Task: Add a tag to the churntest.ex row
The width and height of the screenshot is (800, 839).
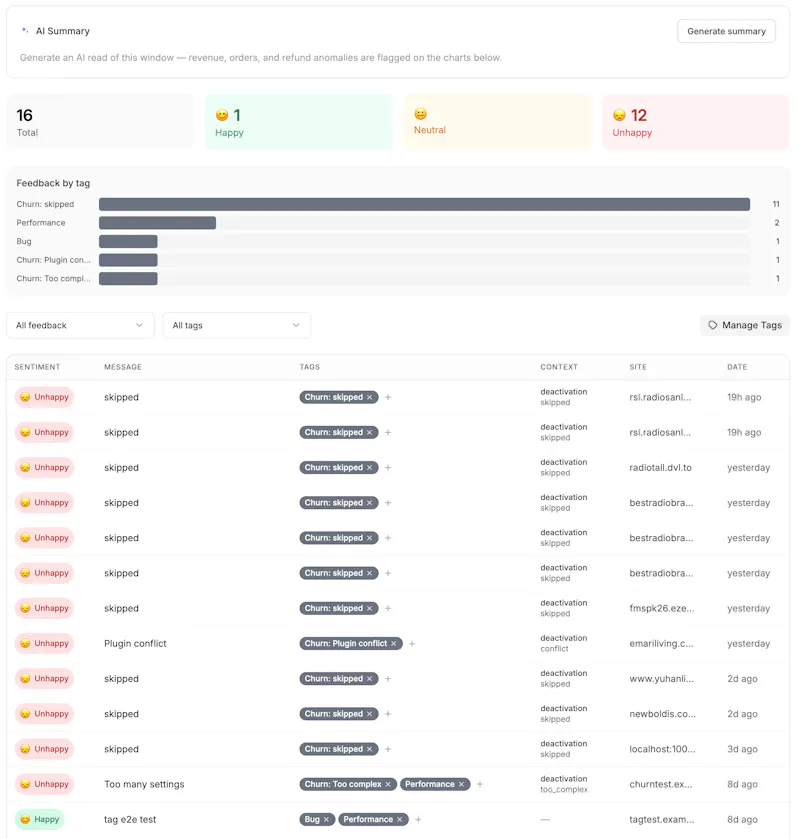Action: point(480,784)
